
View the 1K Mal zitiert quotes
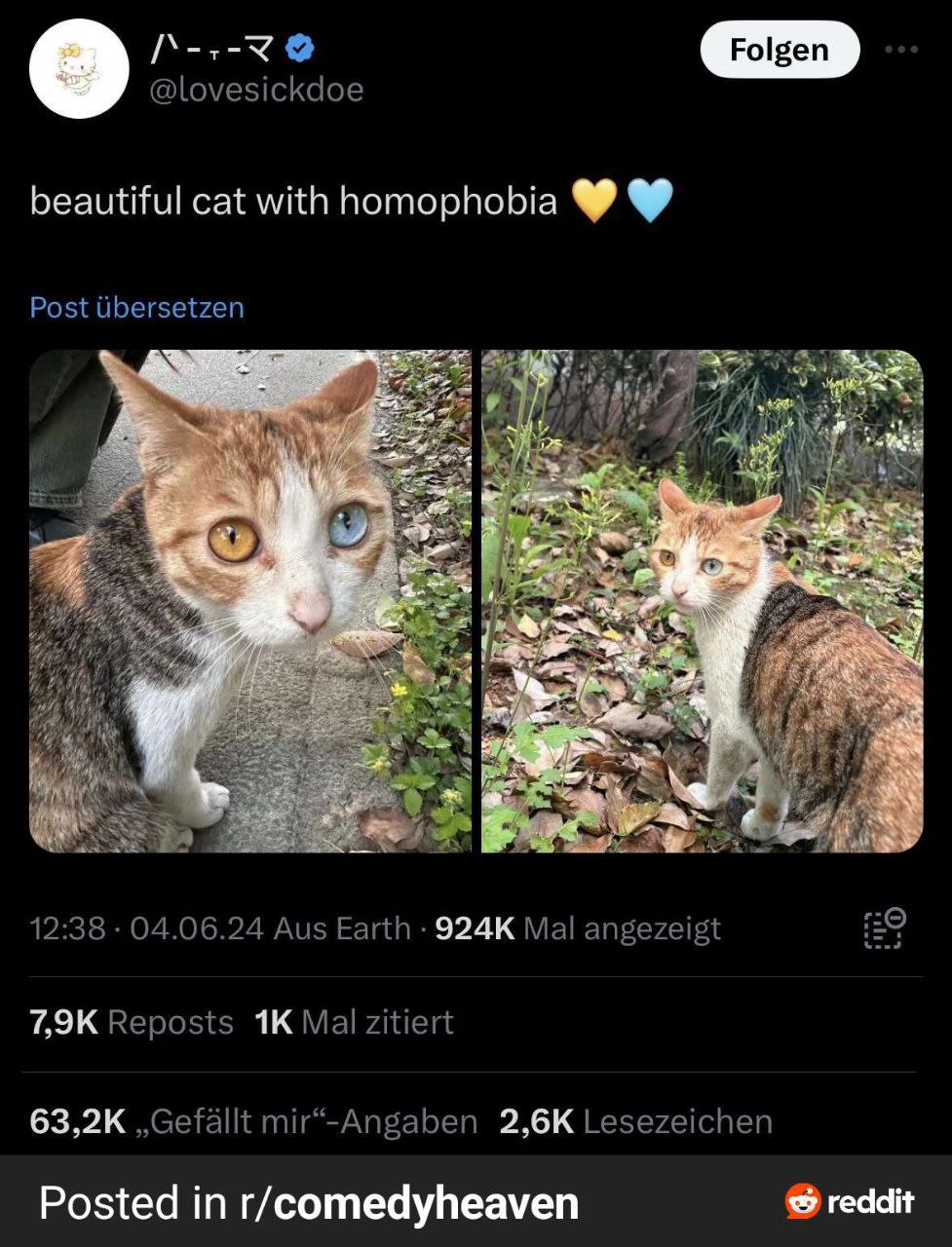click(354, 1022)
